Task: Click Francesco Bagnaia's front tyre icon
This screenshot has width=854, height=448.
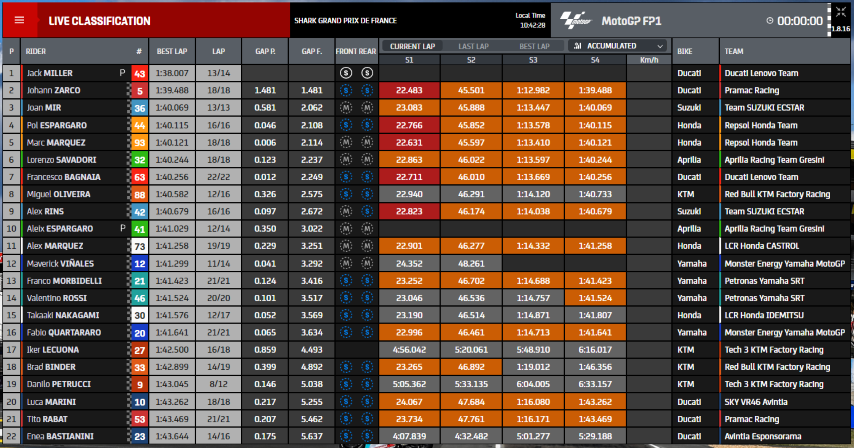Action: tap(346, 177)
